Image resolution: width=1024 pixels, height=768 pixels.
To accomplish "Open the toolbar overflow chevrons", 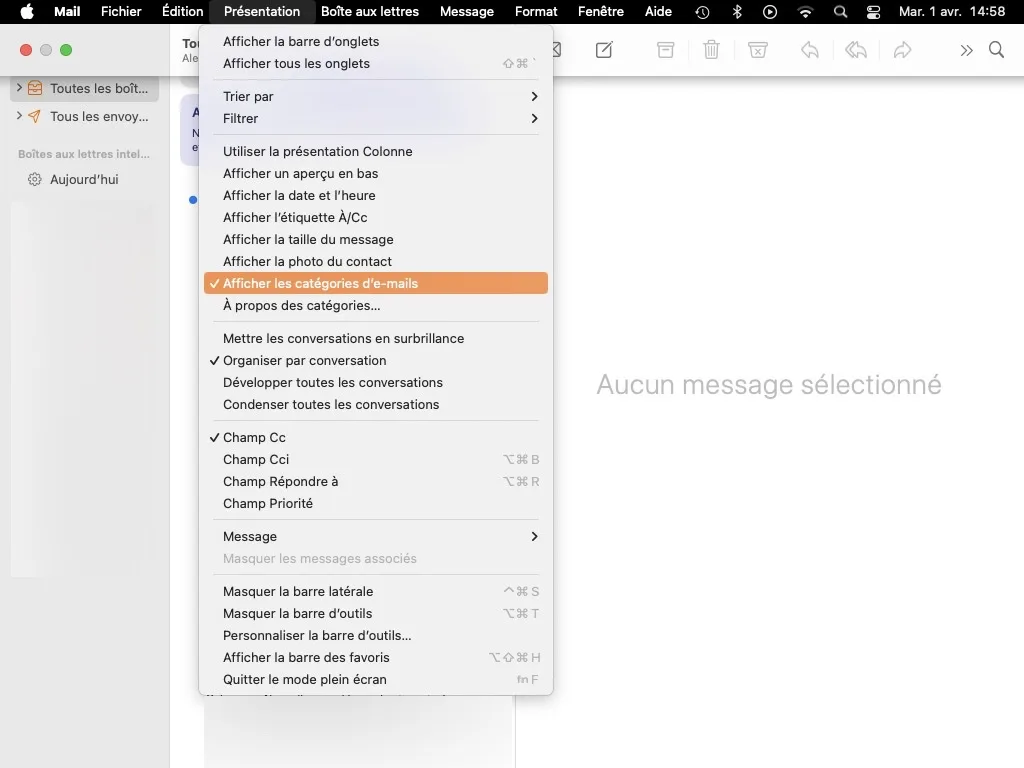I will (966, 50).
